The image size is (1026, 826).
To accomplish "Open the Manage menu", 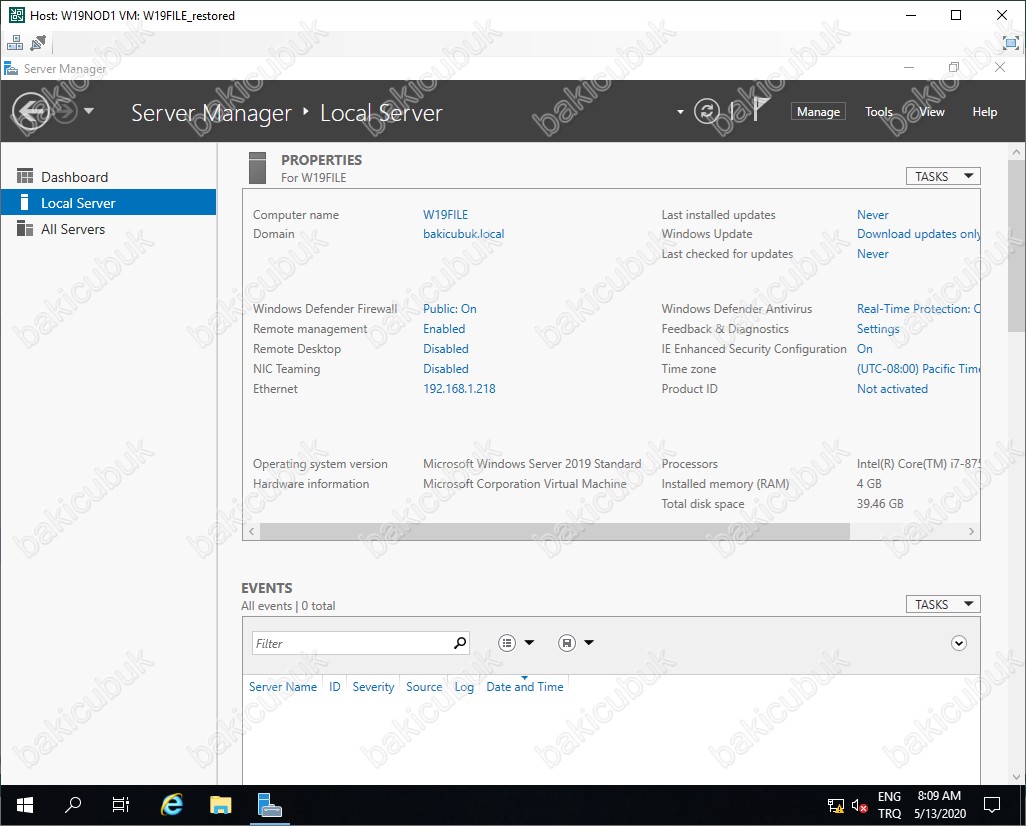I will pyautogui.click(x=818, y=112).
